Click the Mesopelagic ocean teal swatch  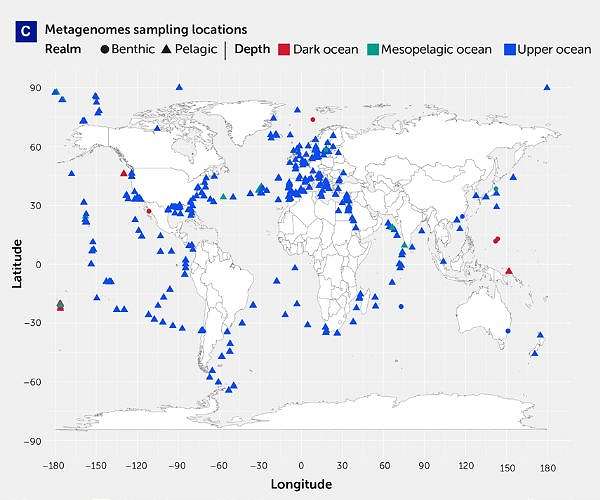373,49
